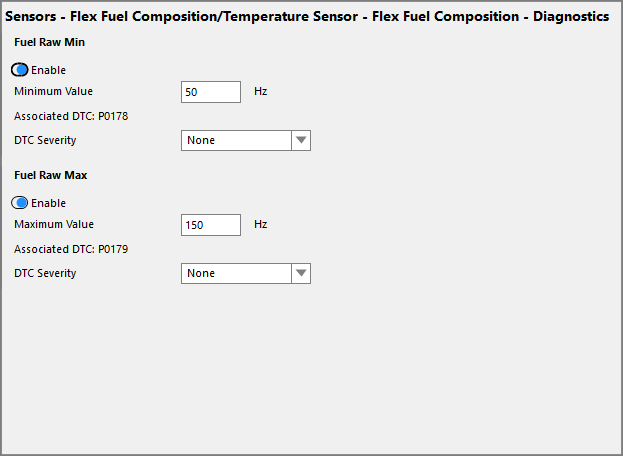Toggle the Fuel Raw Max Enable switch
This screenshot has height=456, width=623.
coord(20,203)
